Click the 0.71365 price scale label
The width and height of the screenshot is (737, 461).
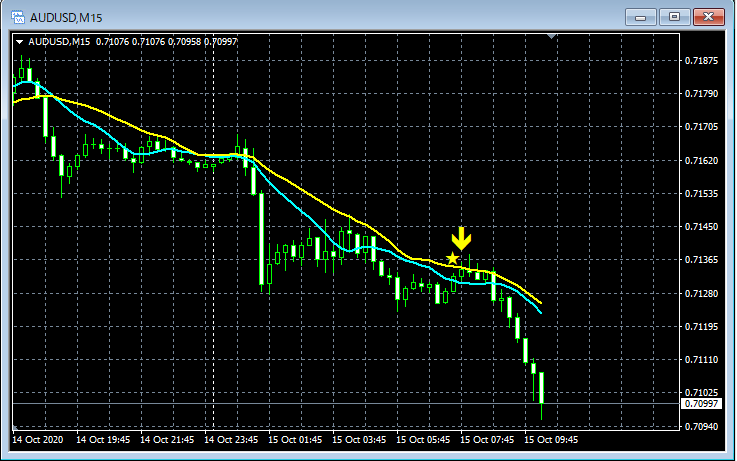[x=701, y=260]
